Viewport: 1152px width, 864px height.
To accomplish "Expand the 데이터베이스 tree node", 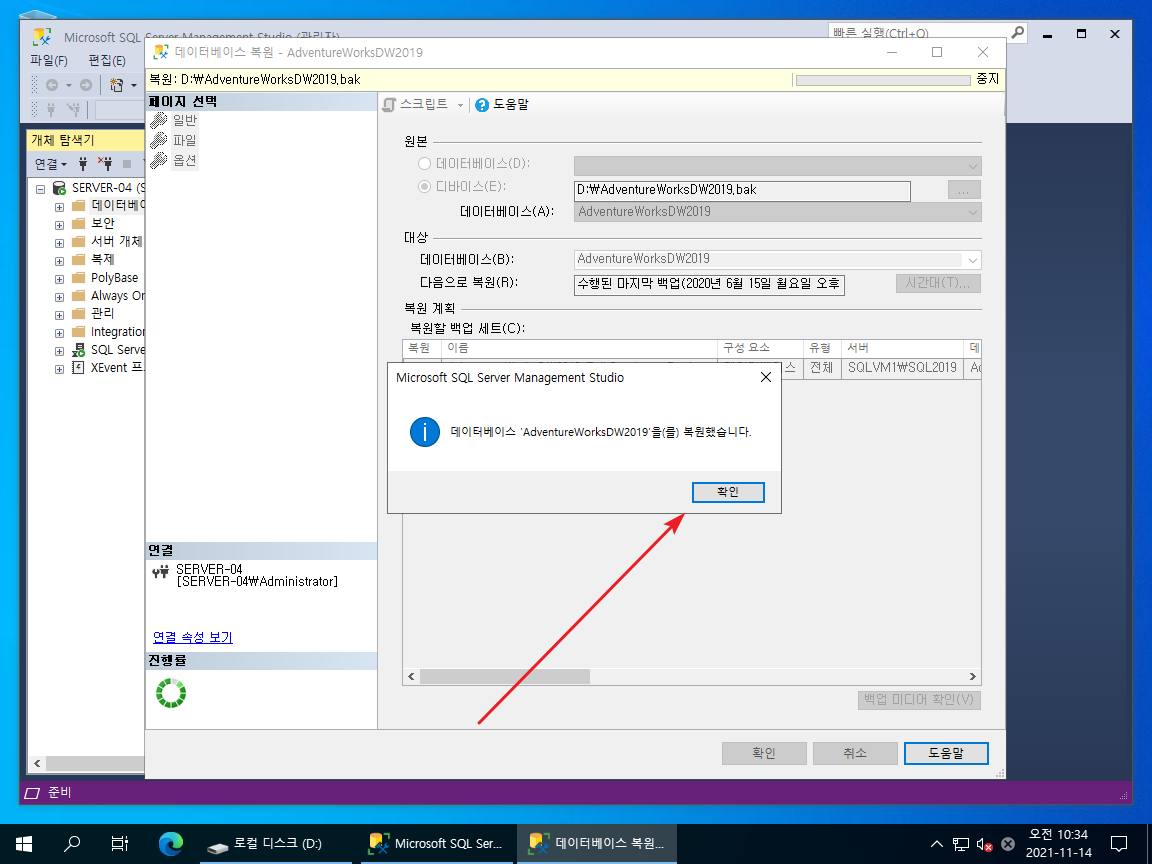I will point(60,207).
